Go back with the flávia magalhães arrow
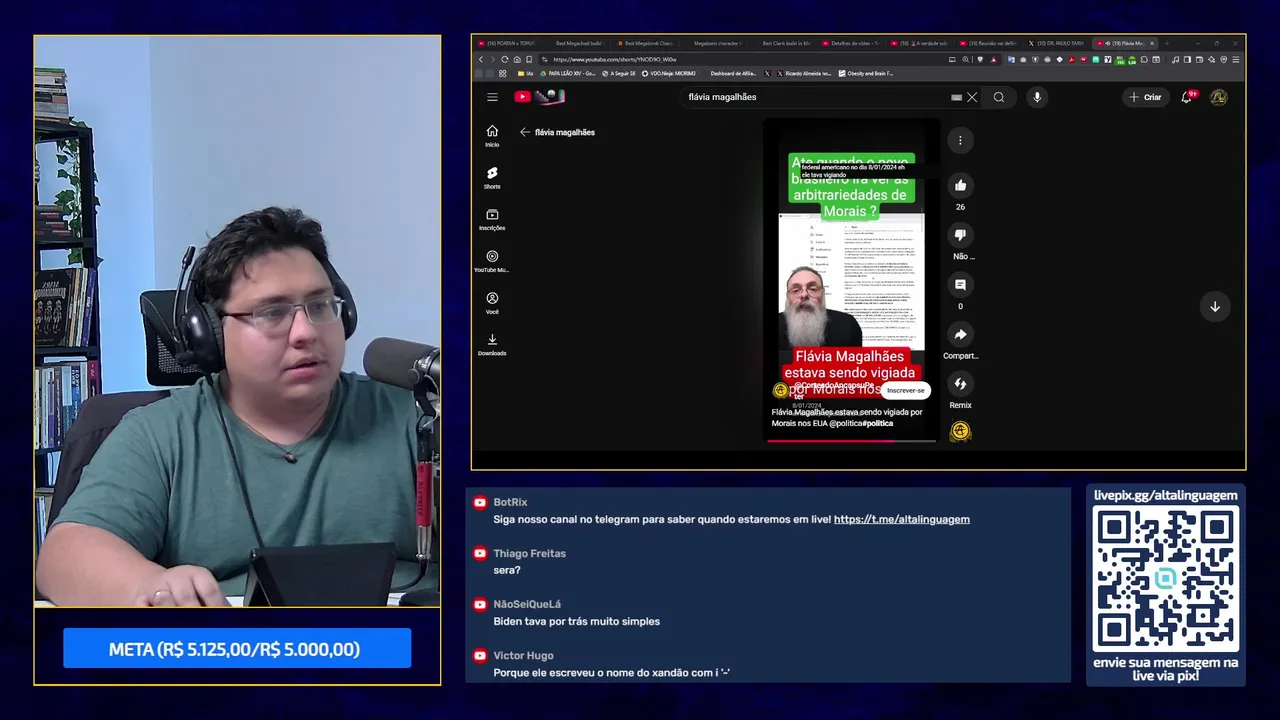Screen dimensions: 1280x720 tap(525, 132)
